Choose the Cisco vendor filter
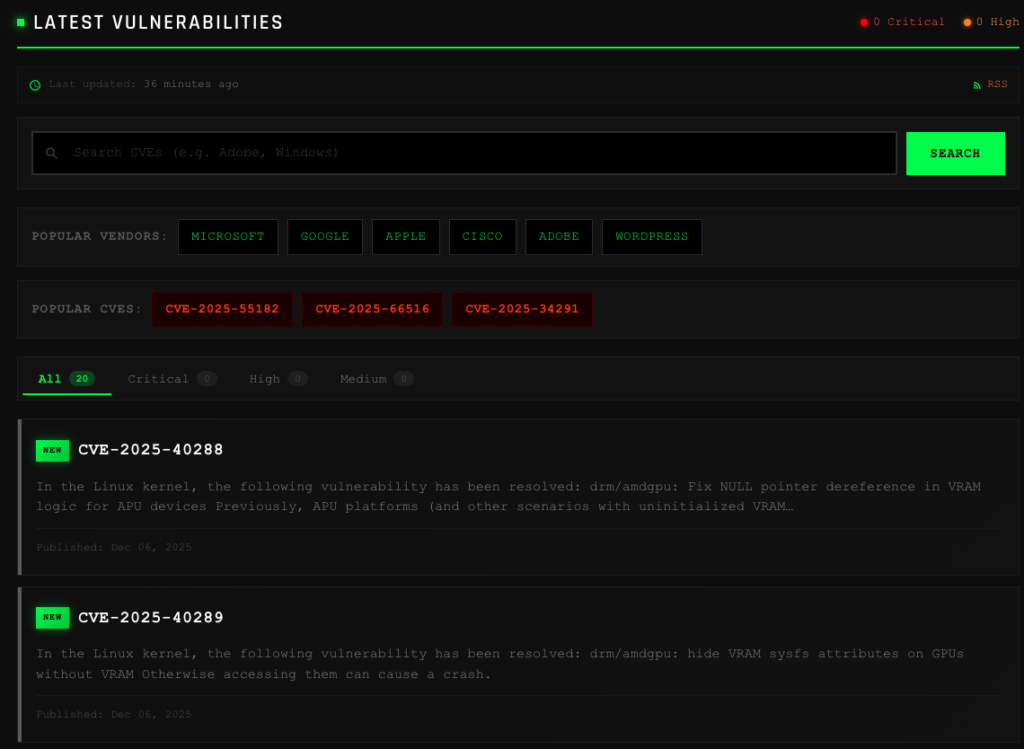Screen dimensions: 1024x749 tap(482, 237)
